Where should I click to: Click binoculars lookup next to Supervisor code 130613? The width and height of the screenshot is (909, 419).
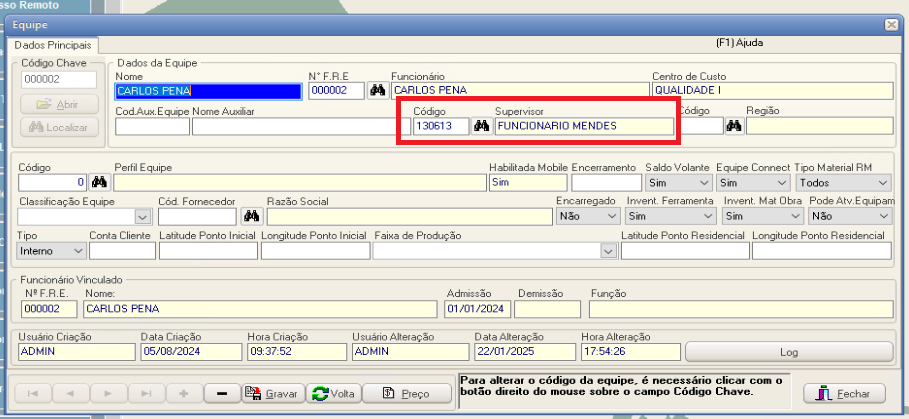(x=481, y=126)
